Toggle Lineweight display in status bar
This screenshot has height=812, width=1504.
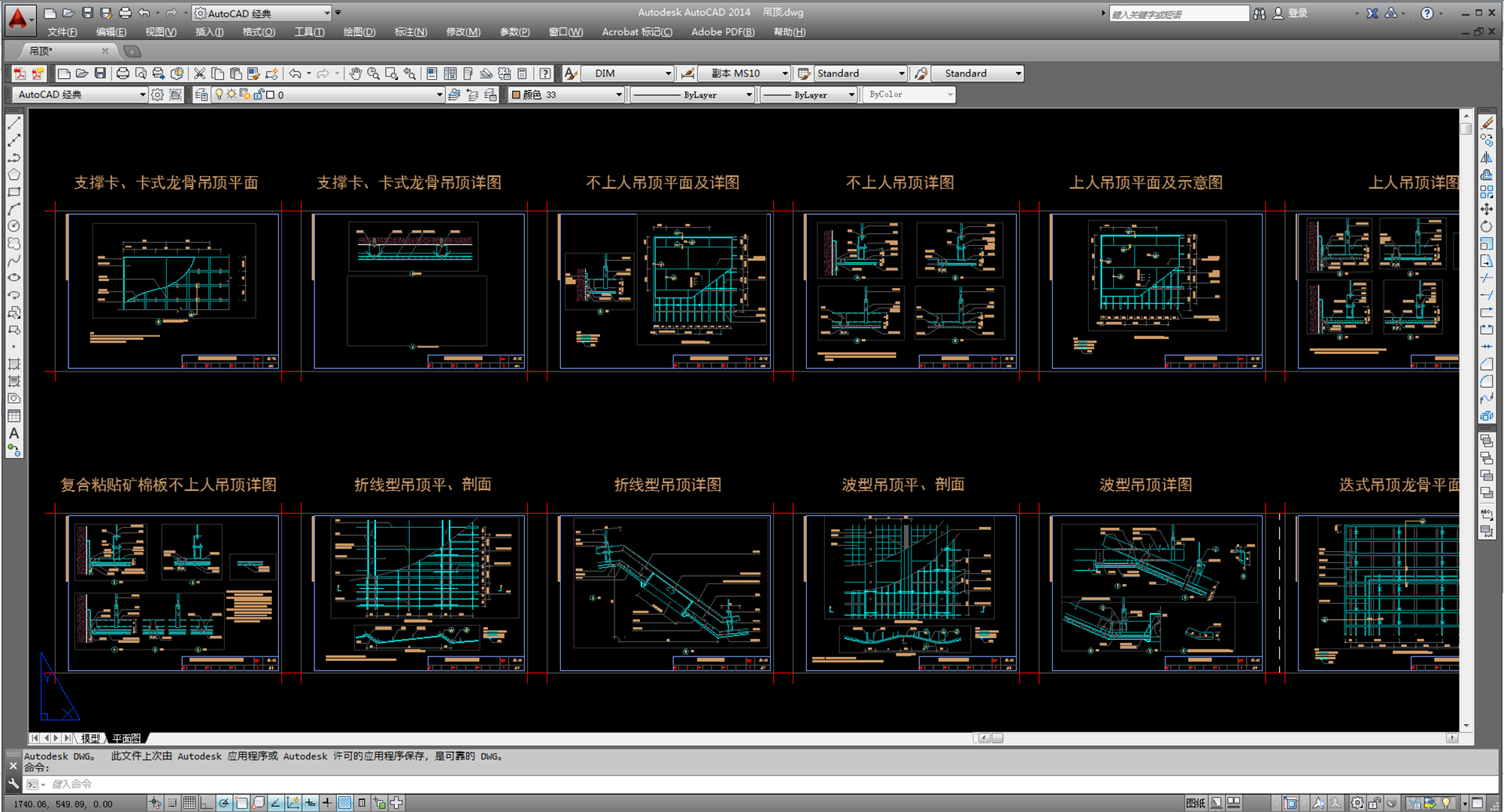(327, 803)
